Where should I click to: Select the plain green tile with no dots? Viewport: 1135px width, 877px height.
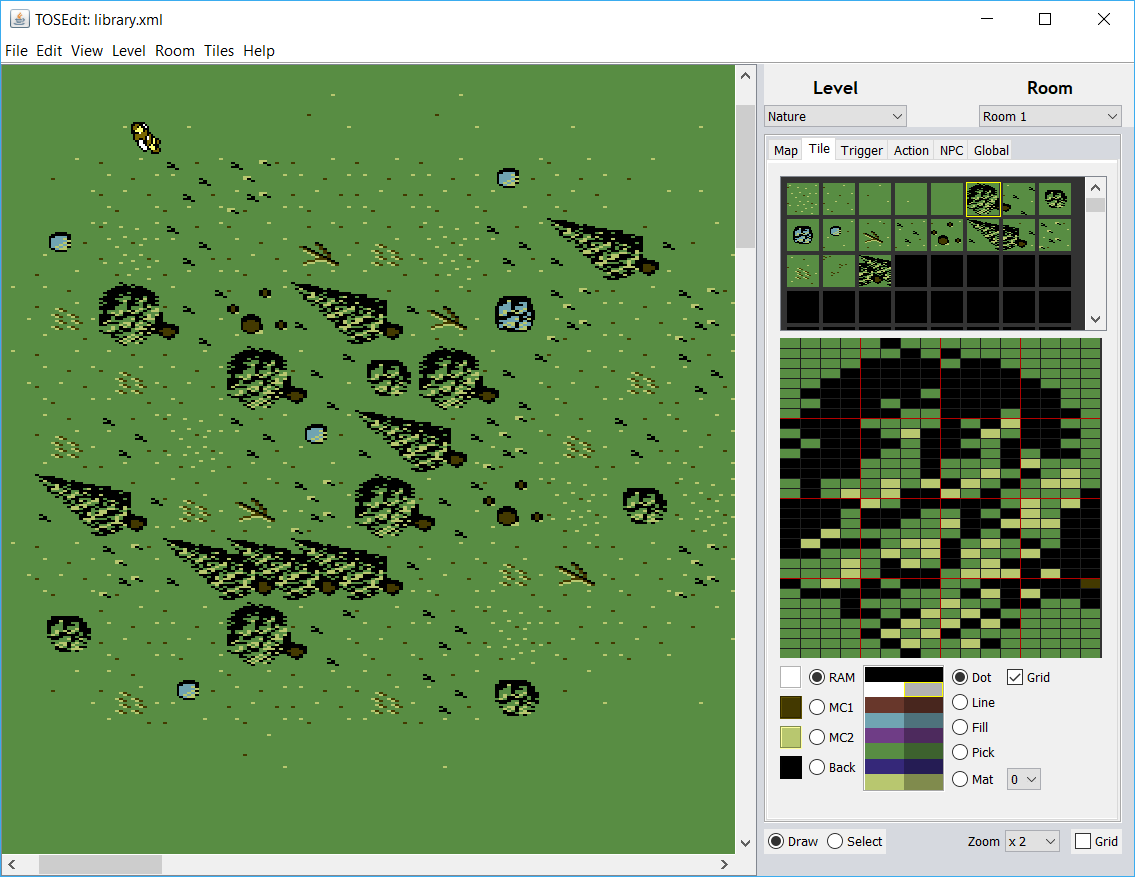coord(947,199)
